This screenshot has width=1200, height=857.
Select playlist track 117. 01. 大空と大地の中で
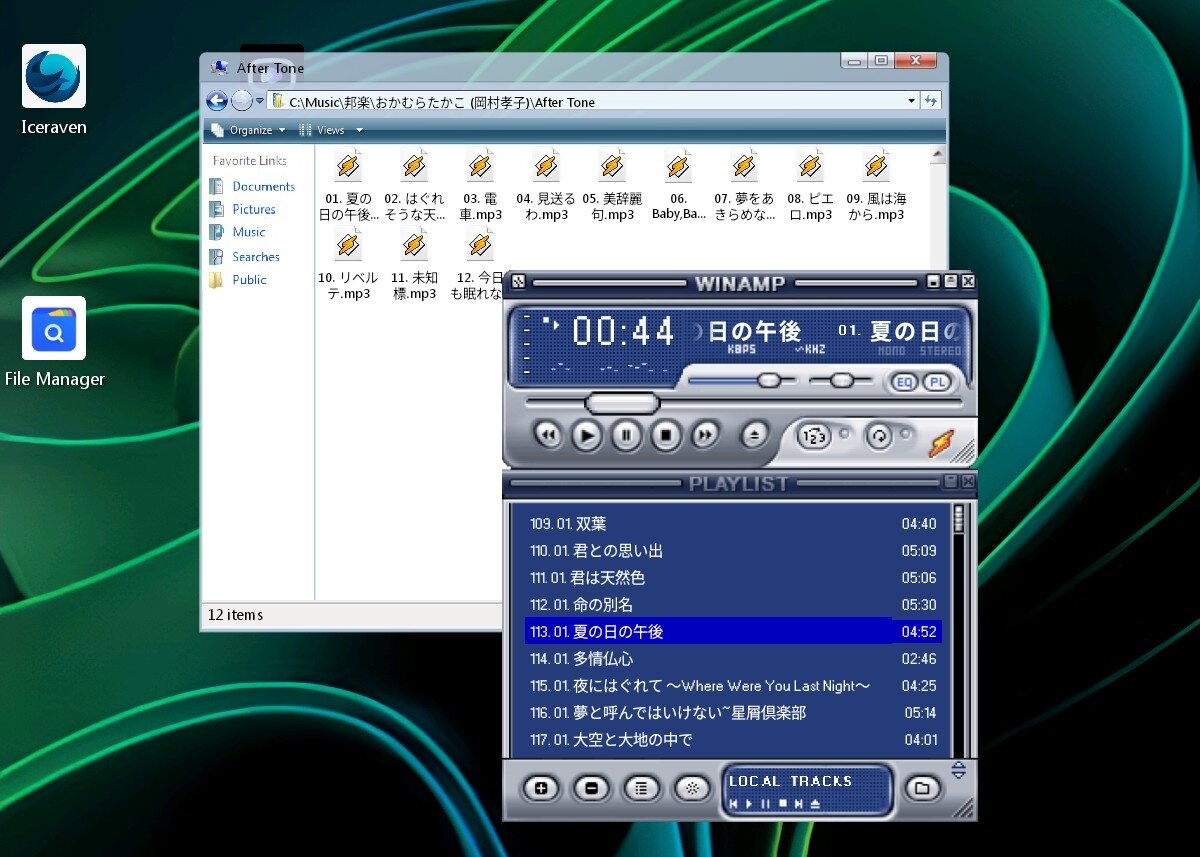(x=733, y=740)
